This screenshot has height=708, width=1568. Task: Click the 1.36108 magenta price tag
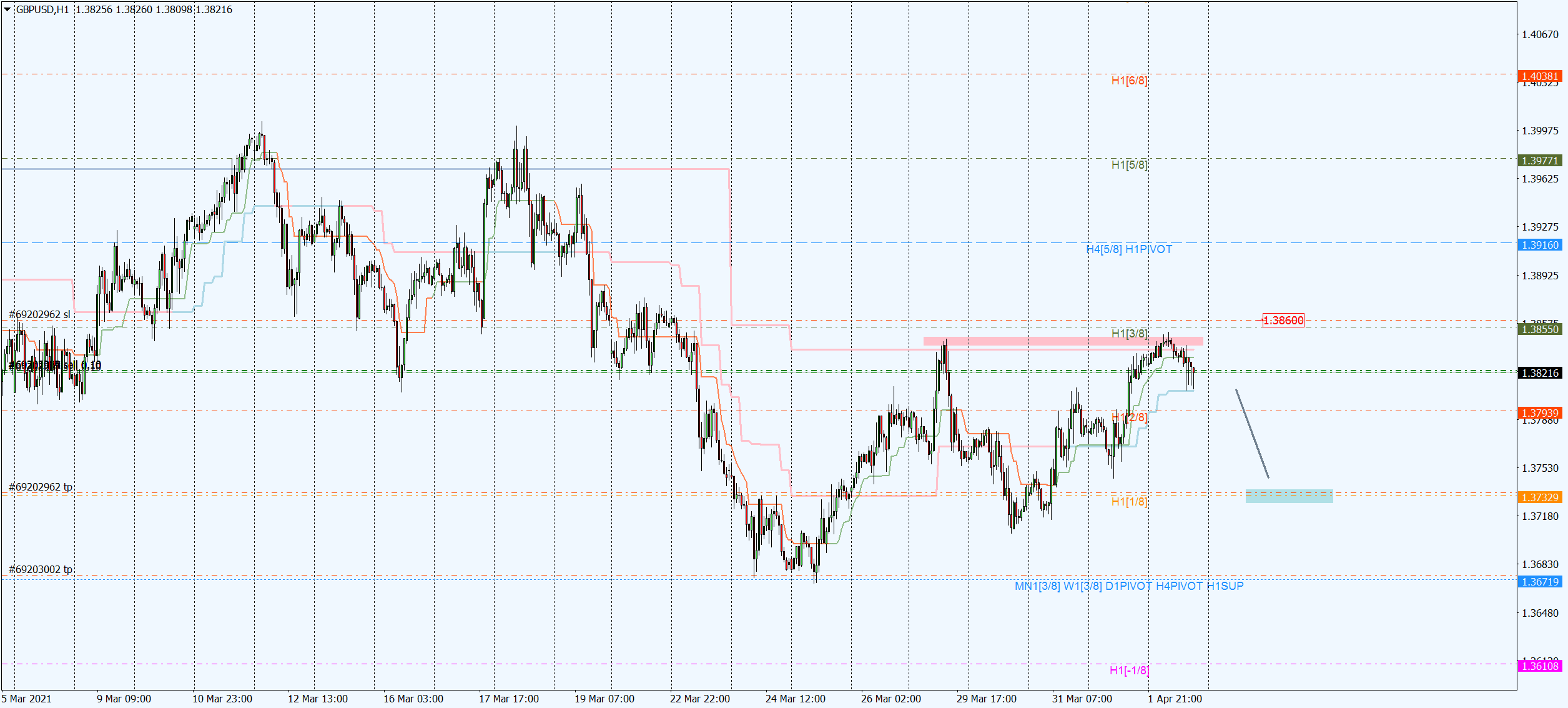(x=1540, y=666)
